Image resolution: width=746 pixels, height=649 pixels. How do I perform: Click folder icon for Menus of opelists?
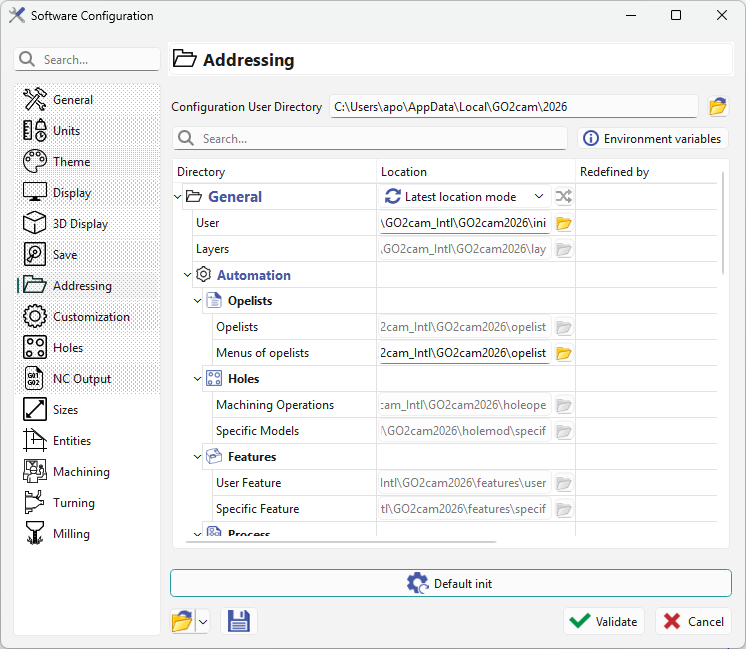(x=564, y=353)
